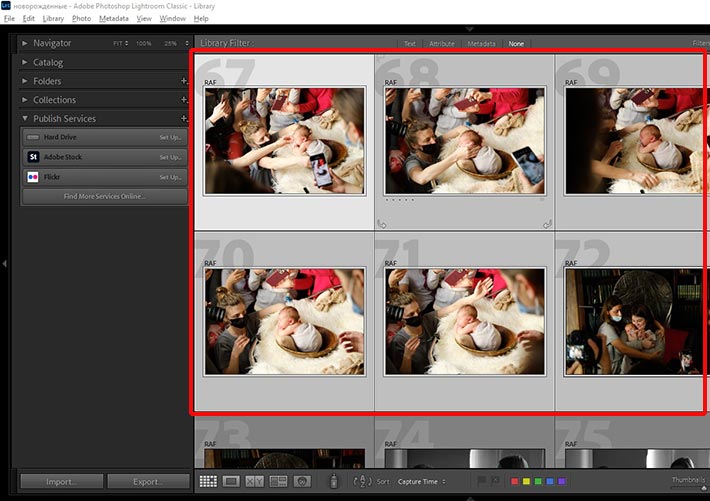Switch to Grid view icon in toolbar
Image resolution: width=710 pixels, height=501 pixels.
[208, 481]
